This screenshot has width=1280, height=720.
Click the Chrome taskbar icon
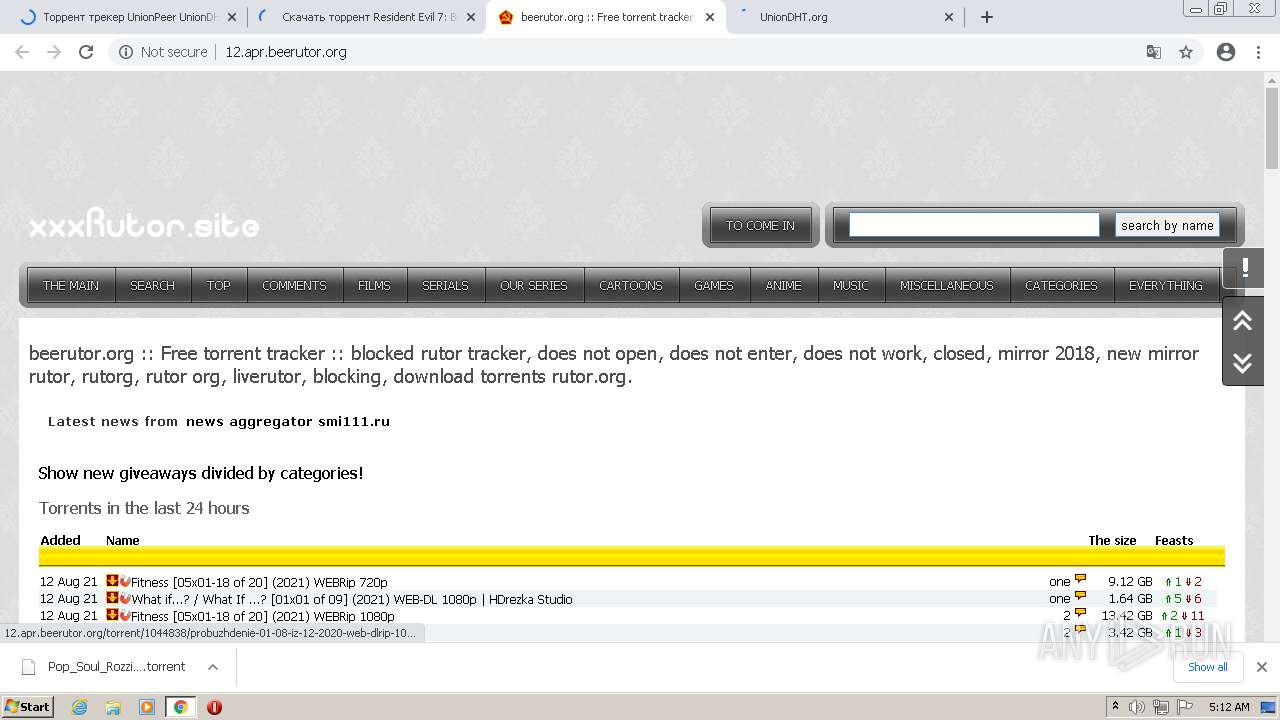(180, 707)
